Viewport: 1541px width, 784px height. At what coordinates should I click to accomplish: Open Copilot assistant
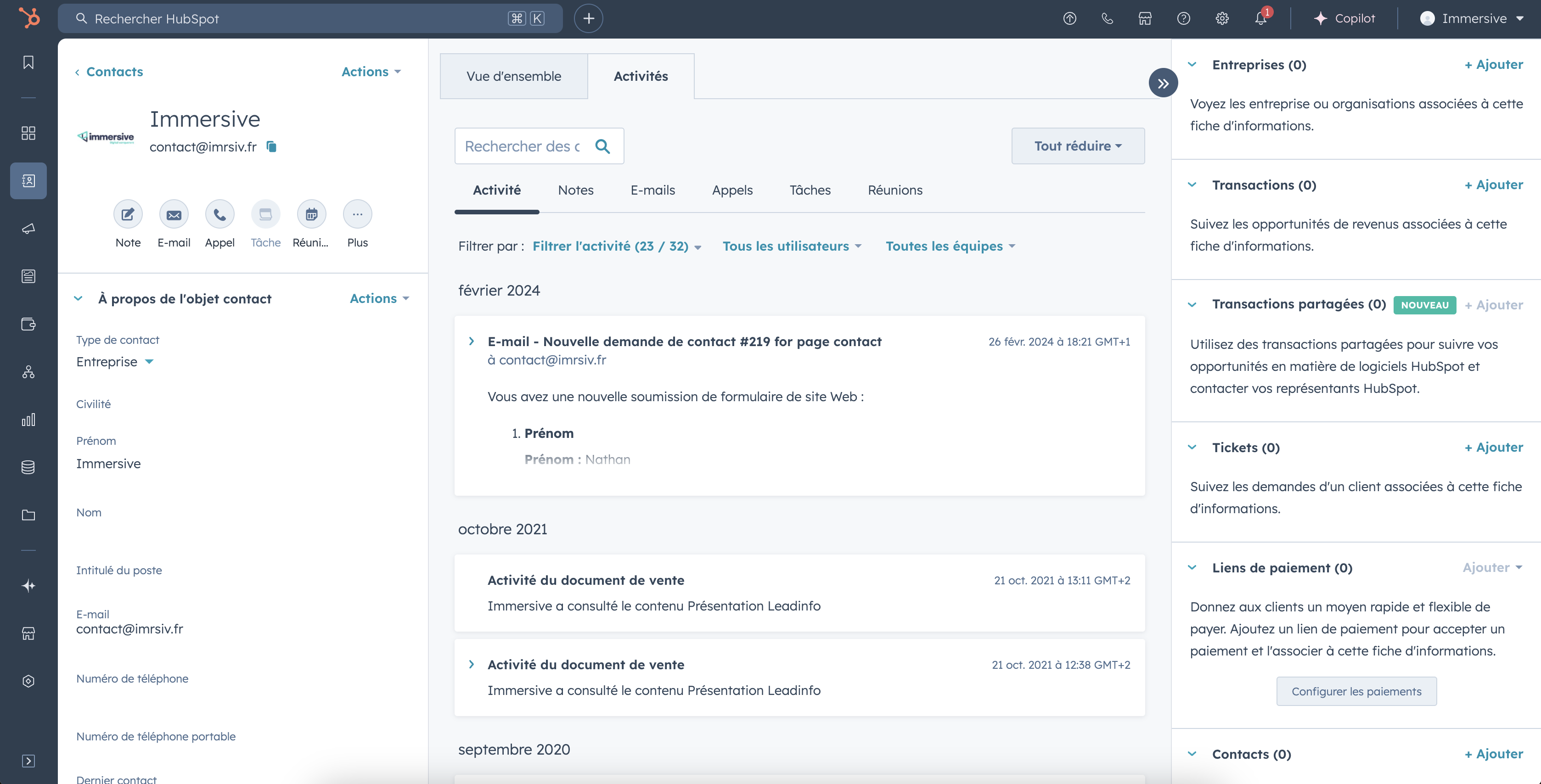tap(1344, 18)
